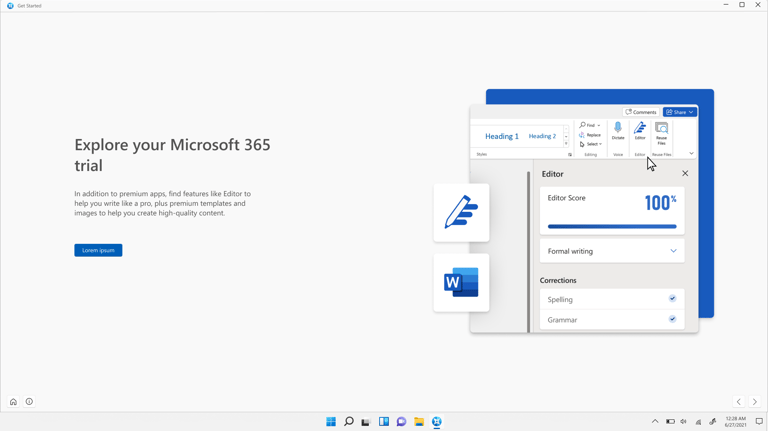
Task: Go to the previous page arrow
Action: click(739, 402)
